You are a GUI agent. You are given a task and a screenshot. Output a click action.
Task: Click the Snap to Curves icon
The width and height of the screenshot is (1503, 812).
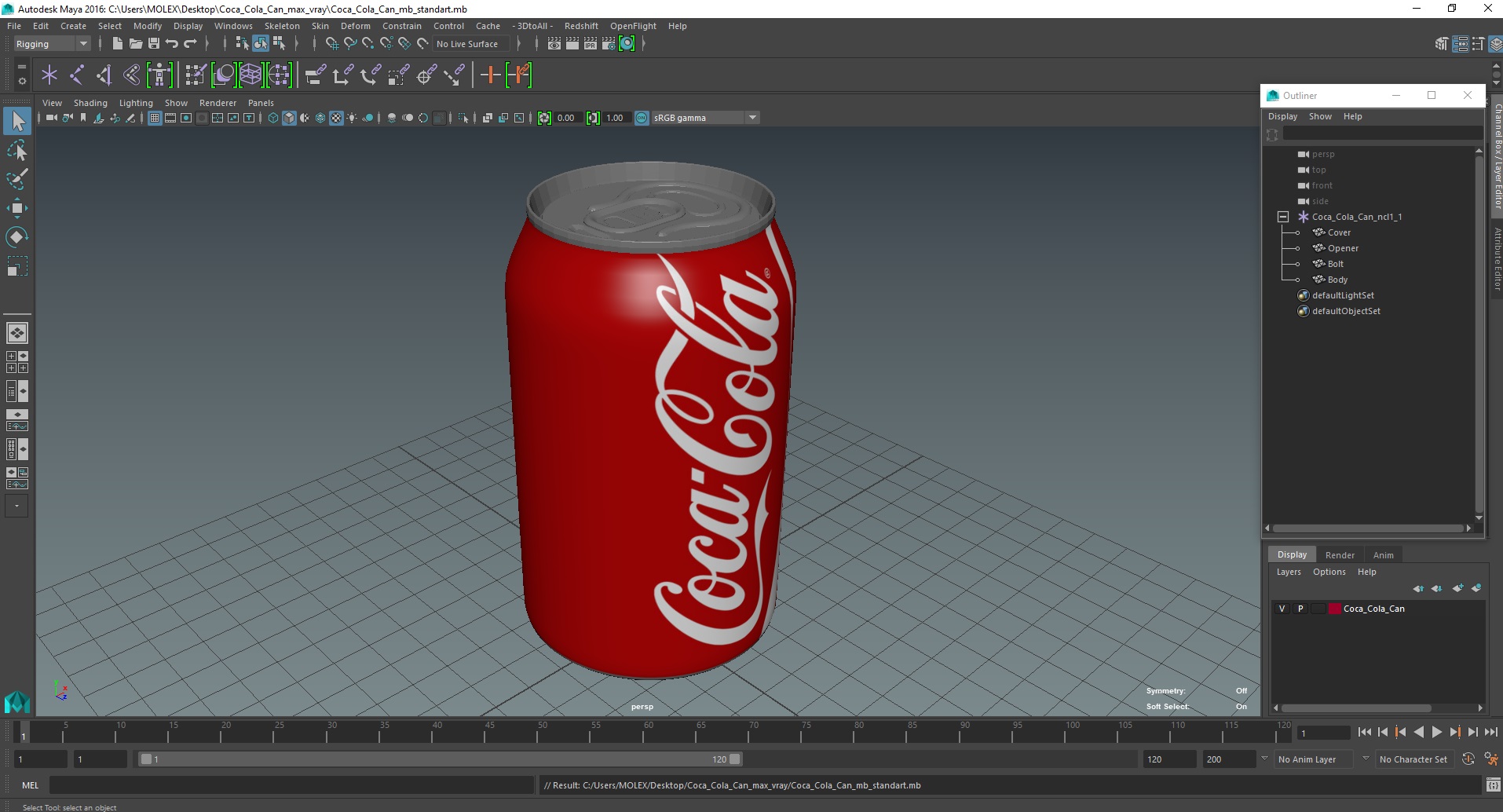click(349, 44)
